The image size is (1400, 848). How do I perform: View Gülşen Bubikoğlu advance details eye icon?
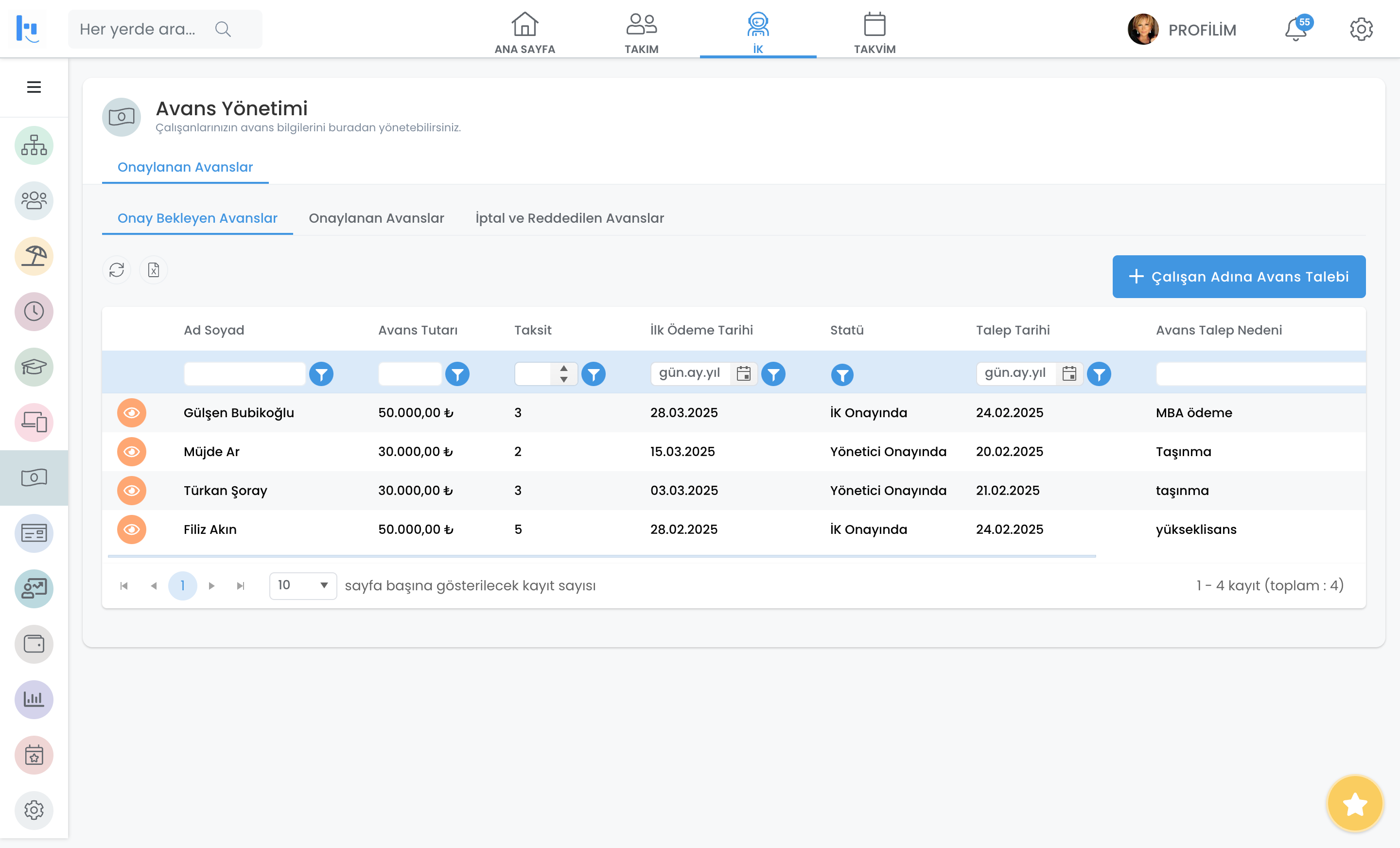pos(131,413)
